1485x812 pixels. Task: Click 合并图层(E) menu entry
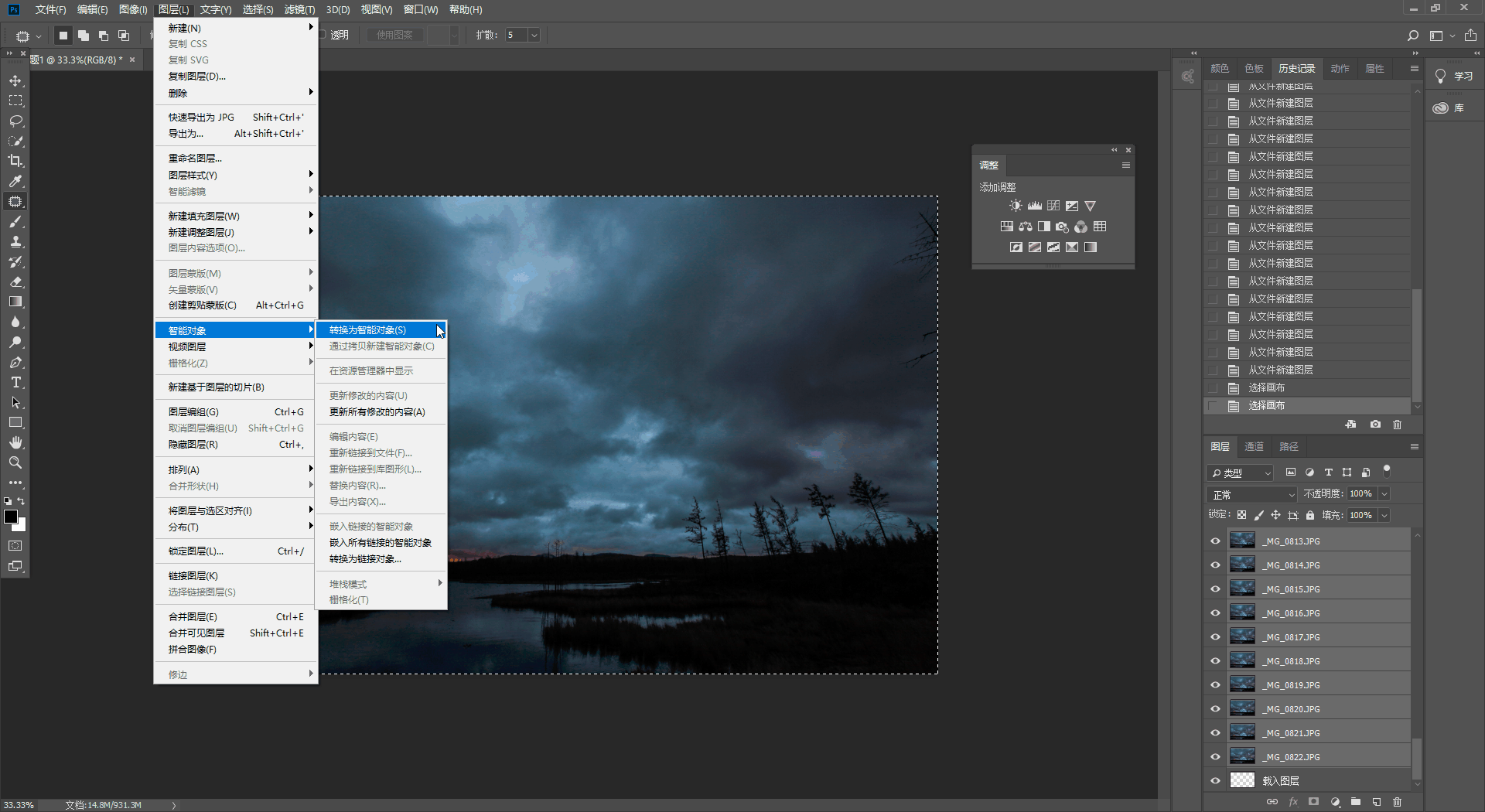click(x=193, y=617)
